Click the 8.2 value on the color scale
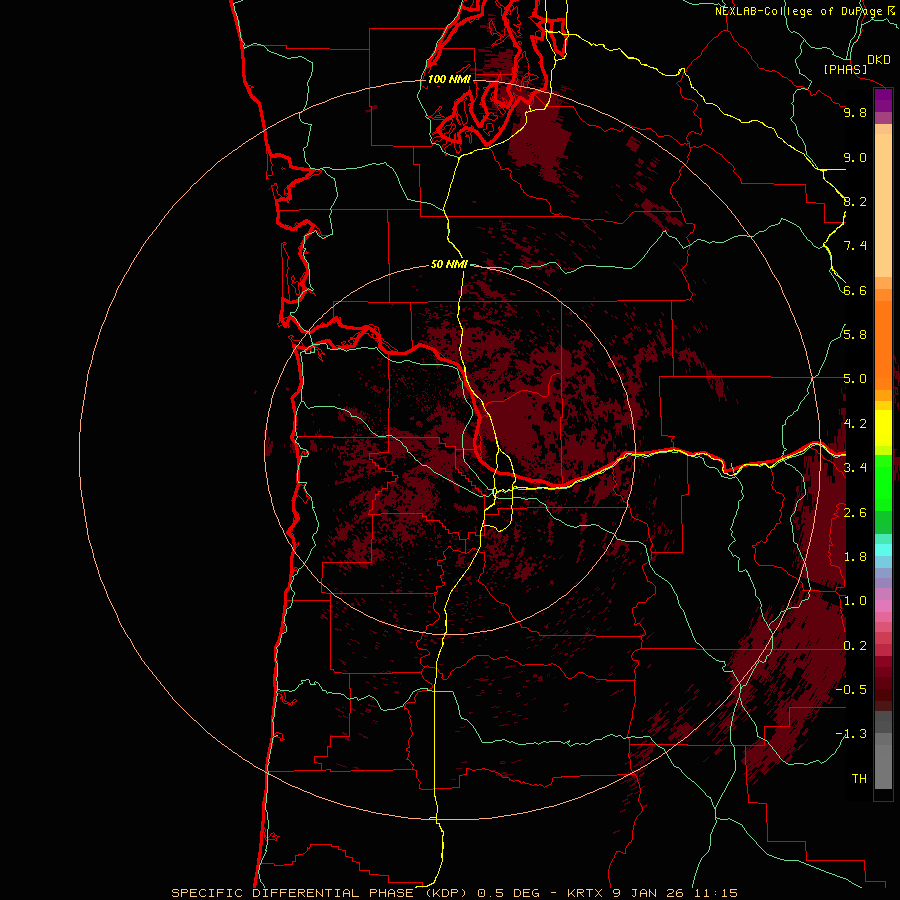This screenshot has height=900, width=900. coord(855,201)
